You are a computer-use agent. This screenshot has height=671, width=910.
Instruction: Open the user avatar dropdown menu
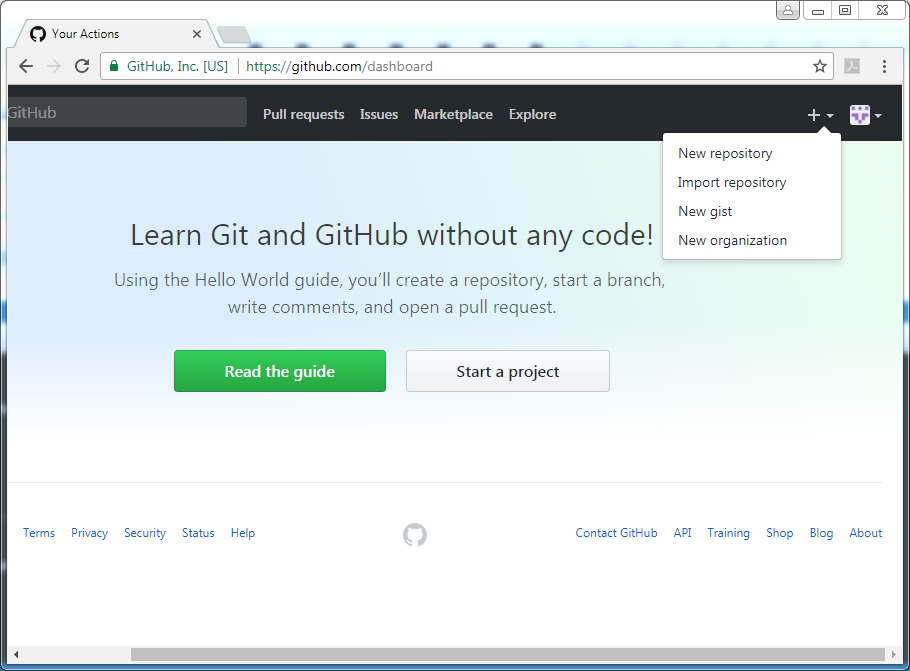click(866, 115)
